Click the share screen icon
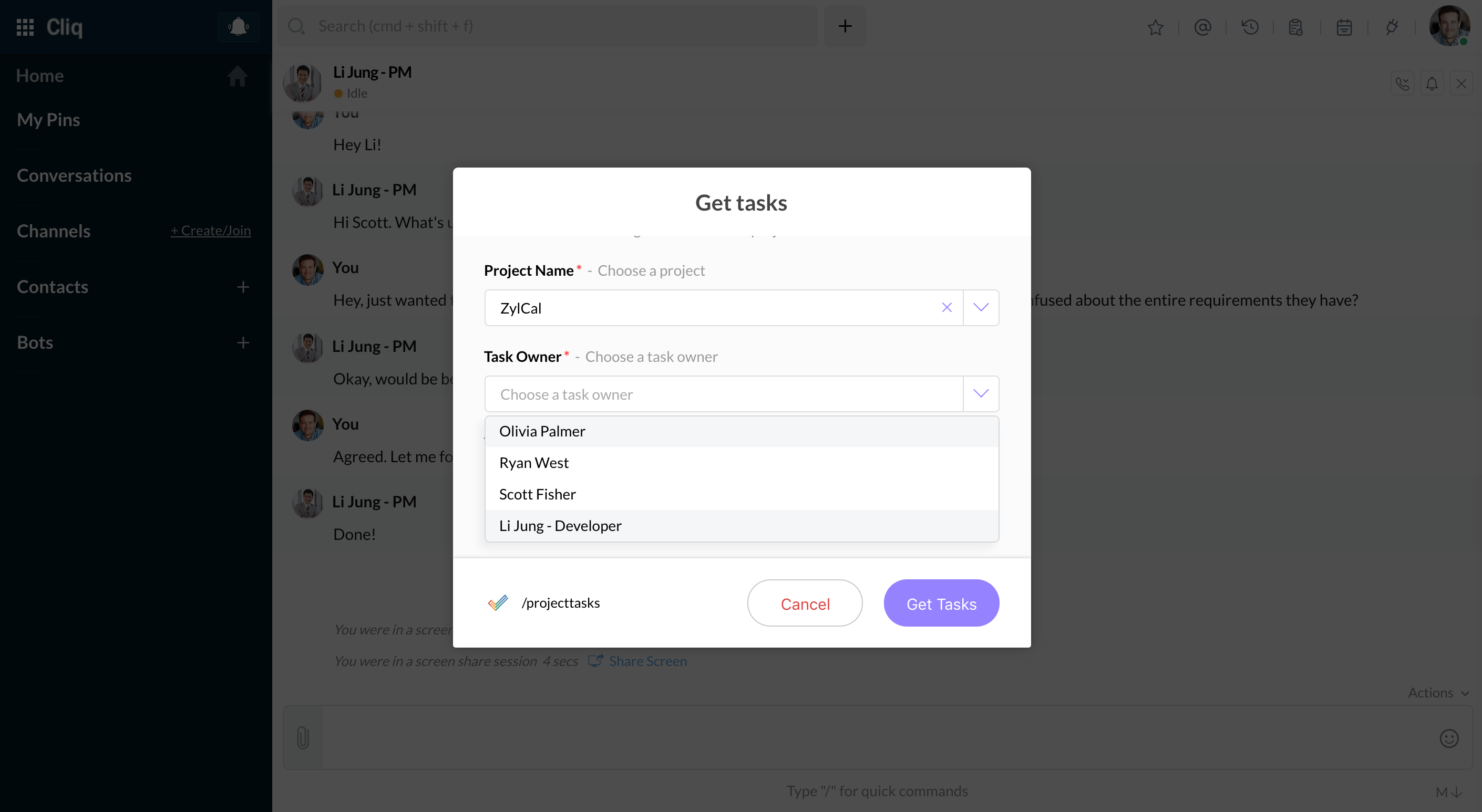The height and width of the screenshot is (812, 1482). [595, 661]
